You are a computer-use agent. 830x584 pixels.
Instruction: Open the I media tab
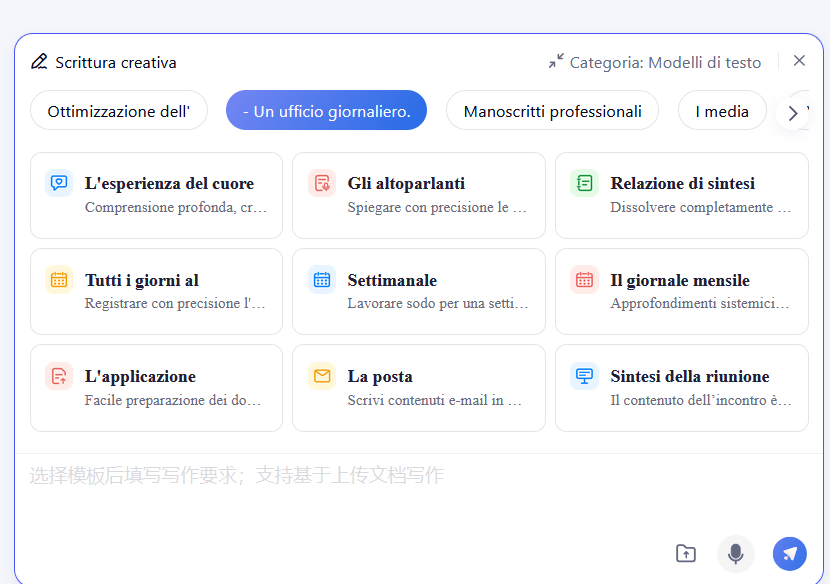click(x=722, y=111)
